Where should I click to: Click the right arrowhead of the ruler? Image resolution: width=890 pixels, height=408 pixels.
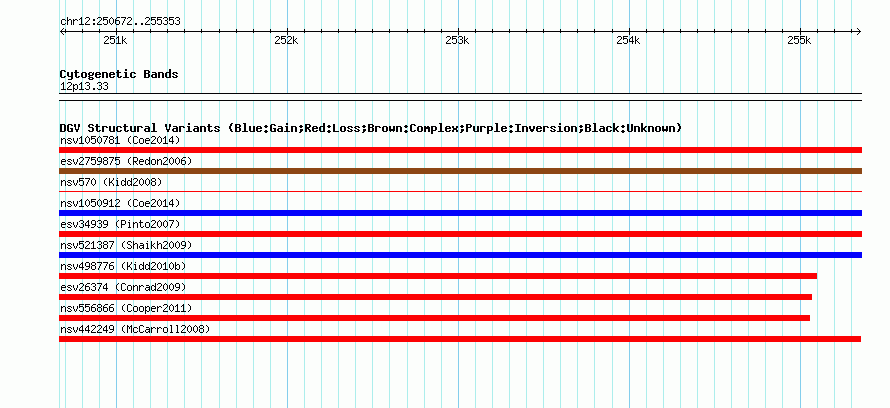[858, 32]
